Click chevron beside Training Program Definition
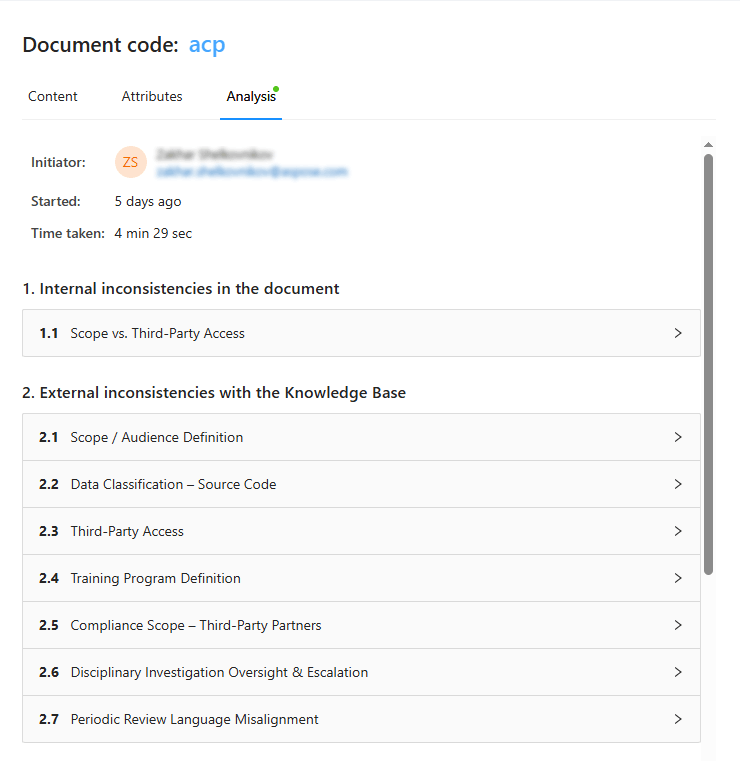 [x=678, y=578]
